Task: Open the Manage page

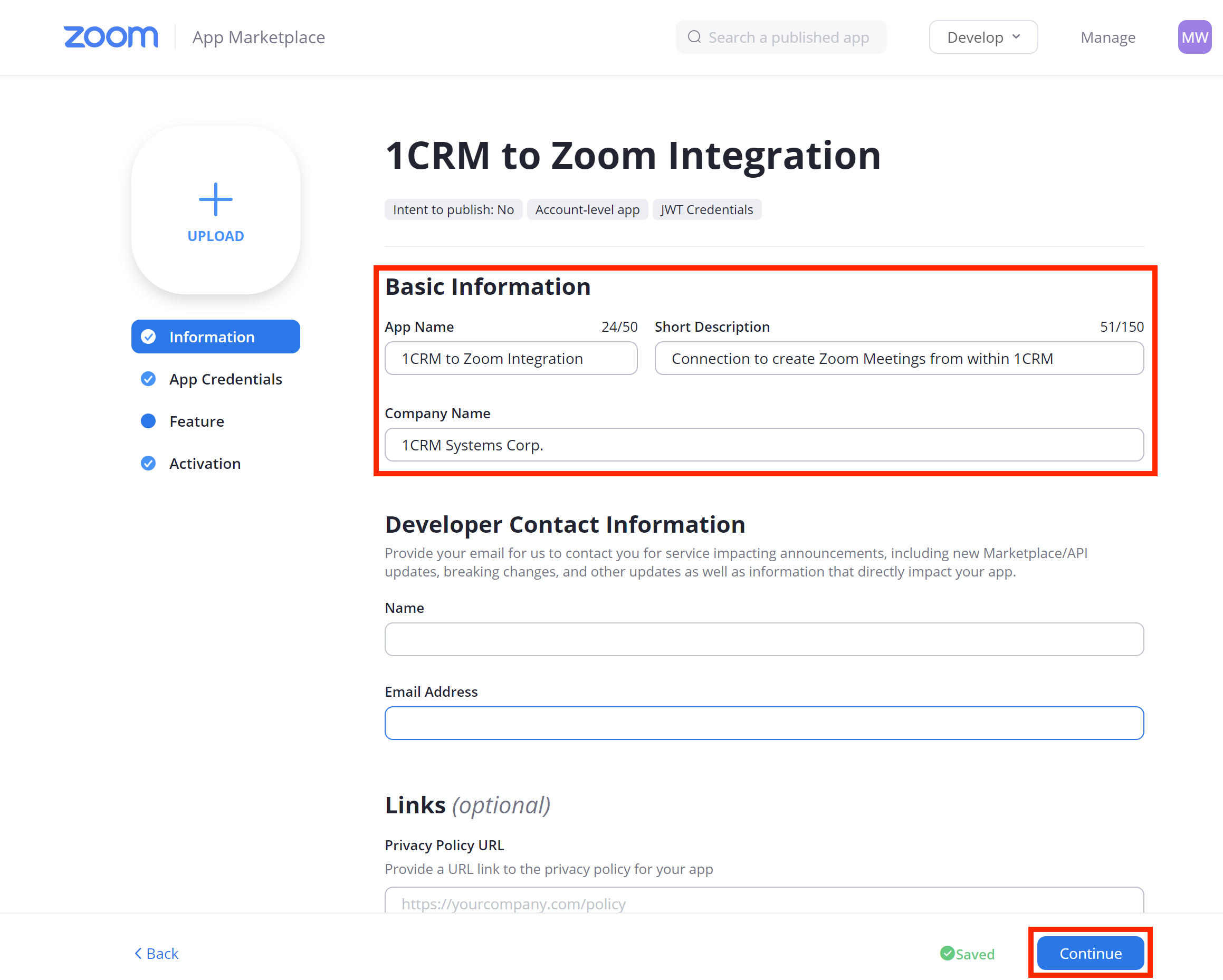Action: [x=1107, y=37]
